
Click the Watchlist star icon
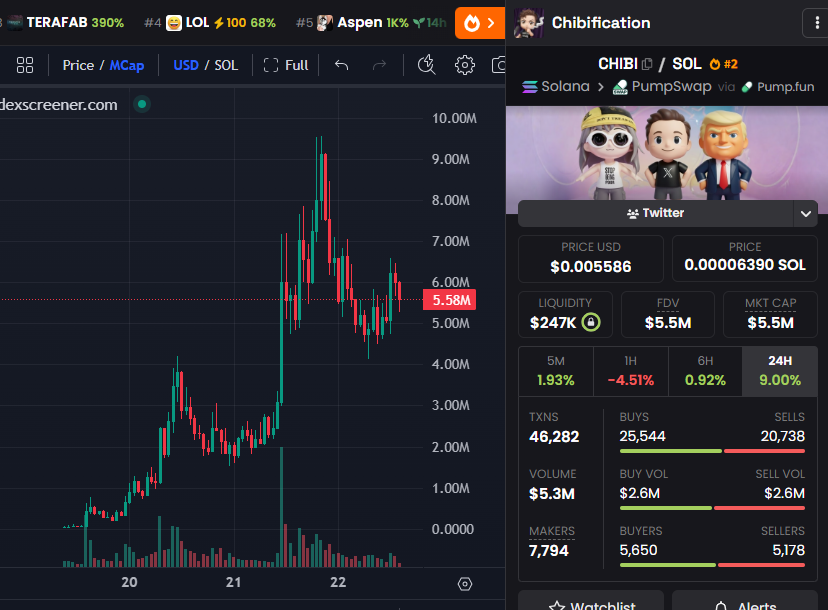coord(557,606)
